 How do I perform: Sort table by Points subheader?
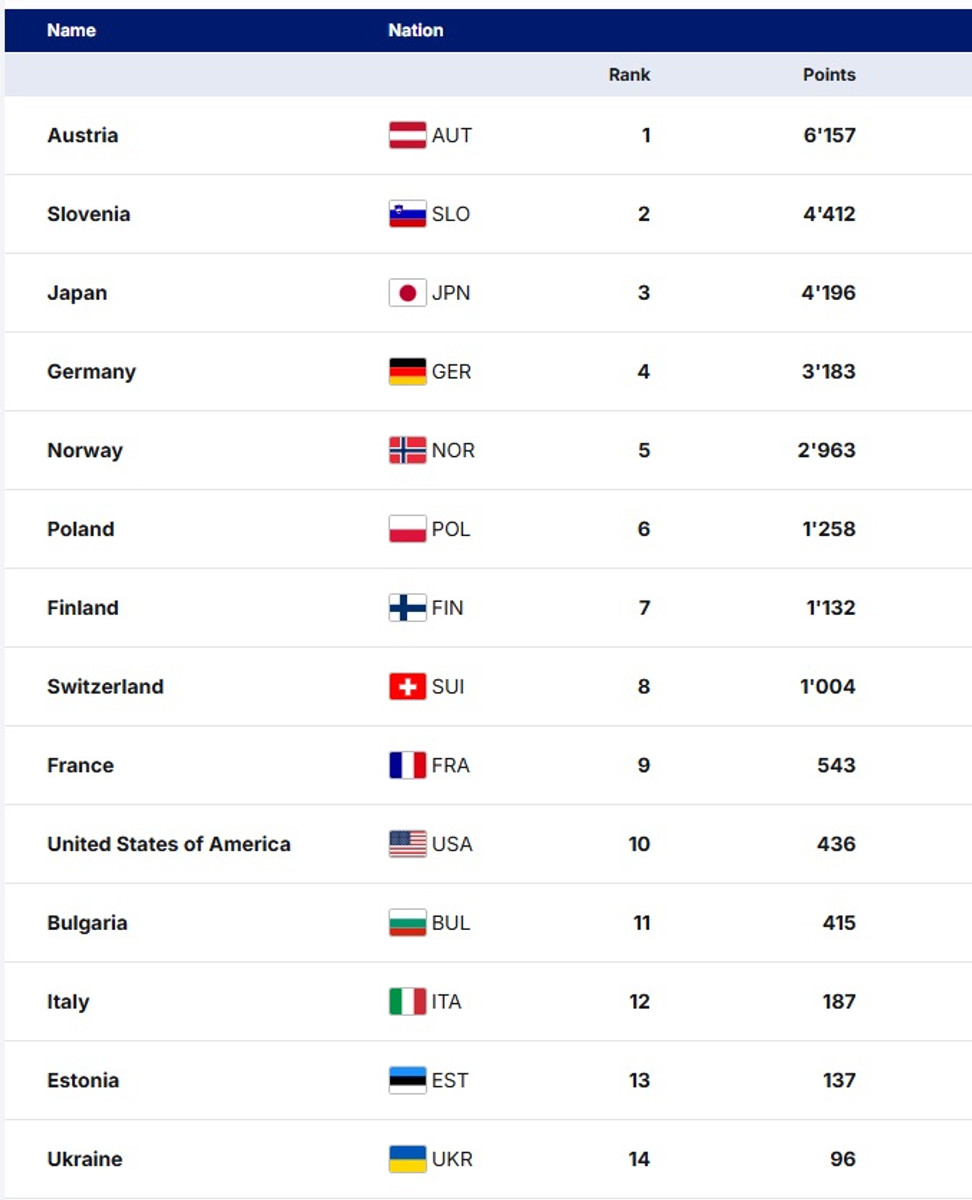coord(829,75)
